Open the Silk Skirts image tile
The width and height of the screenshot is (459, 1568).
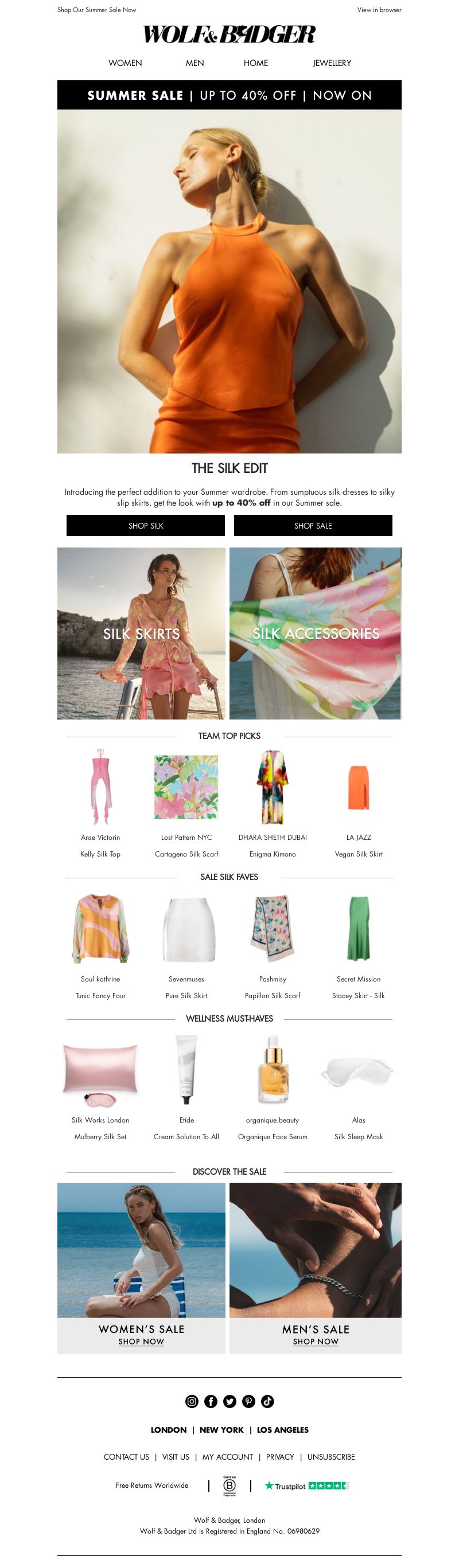(x=141, y=633)
